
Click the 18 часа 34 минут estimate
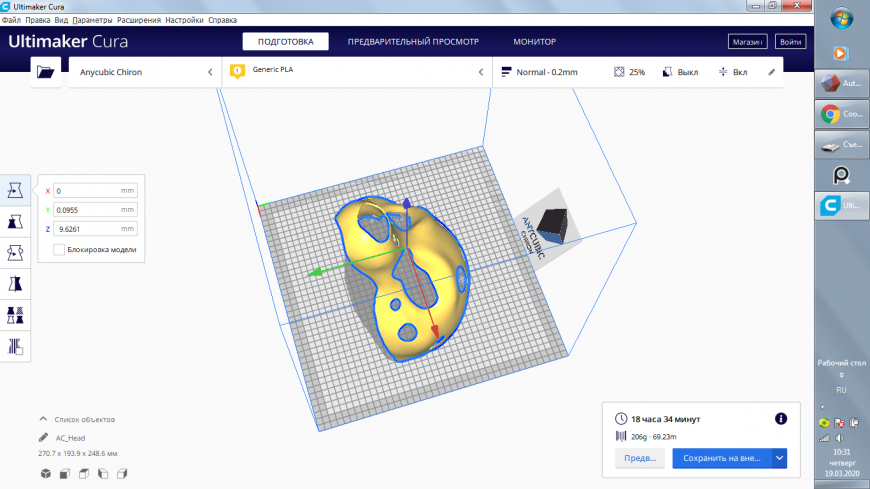665,419
